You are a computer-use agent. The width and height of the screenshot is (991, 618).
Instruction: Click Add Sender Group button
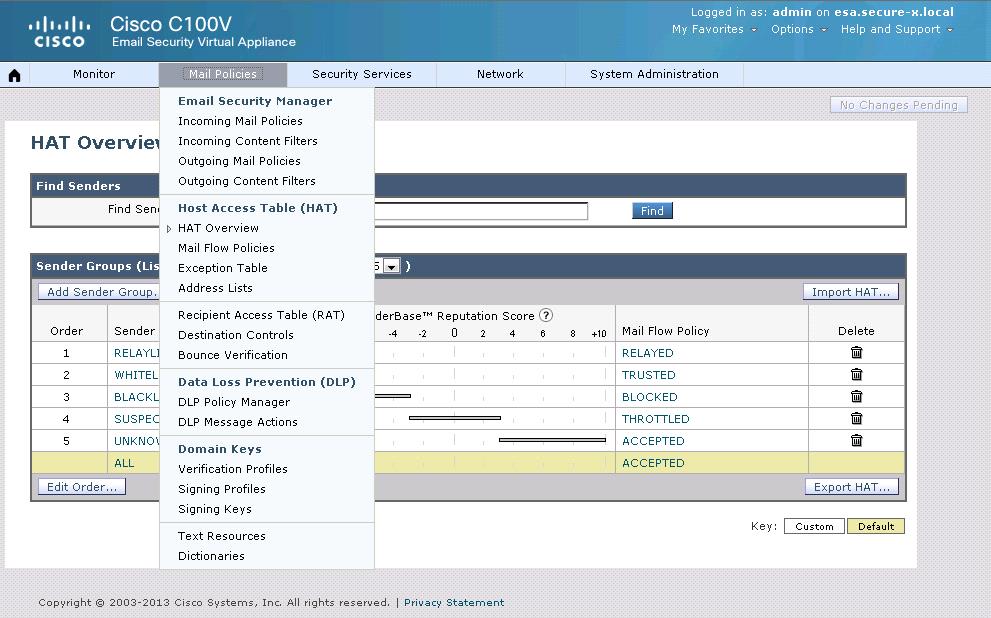[99, 292]
